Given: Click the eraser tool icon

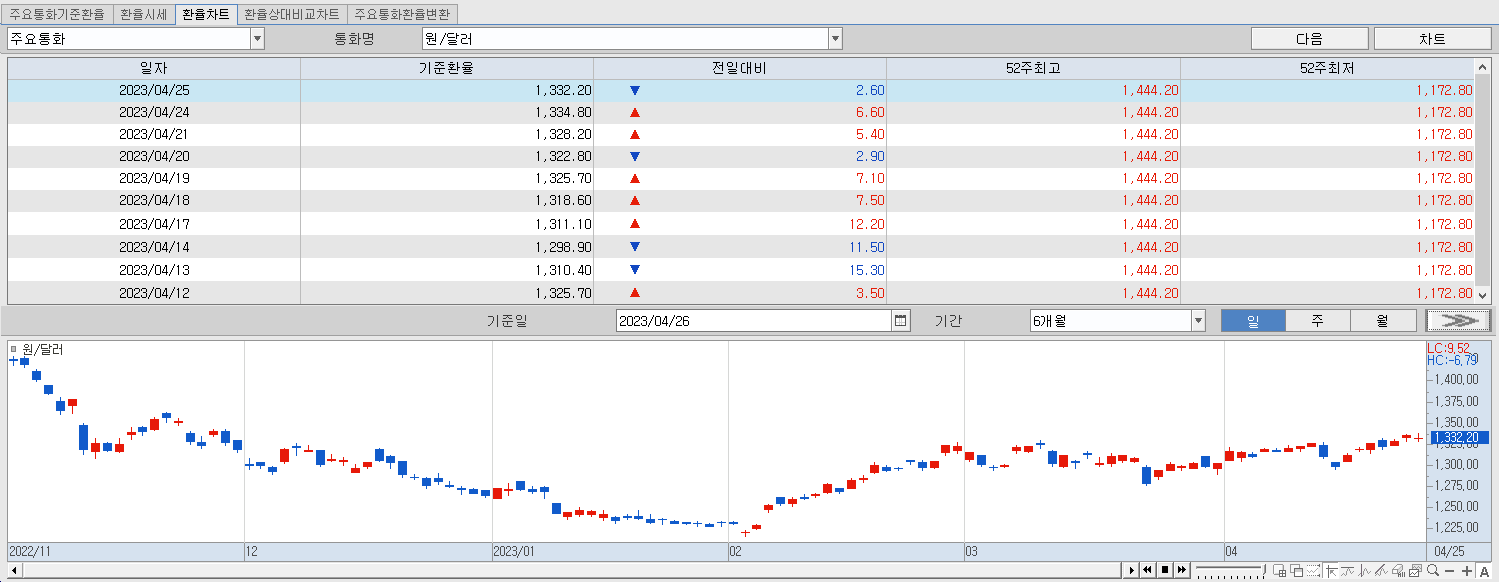Looking at the screenshot, I should coord(1398,570).
